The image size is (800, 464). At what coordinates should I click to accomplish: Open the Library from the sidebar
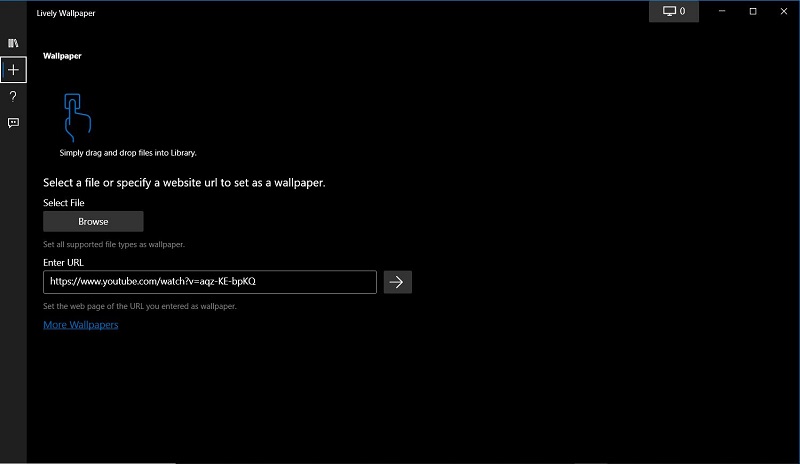(13, 44)
